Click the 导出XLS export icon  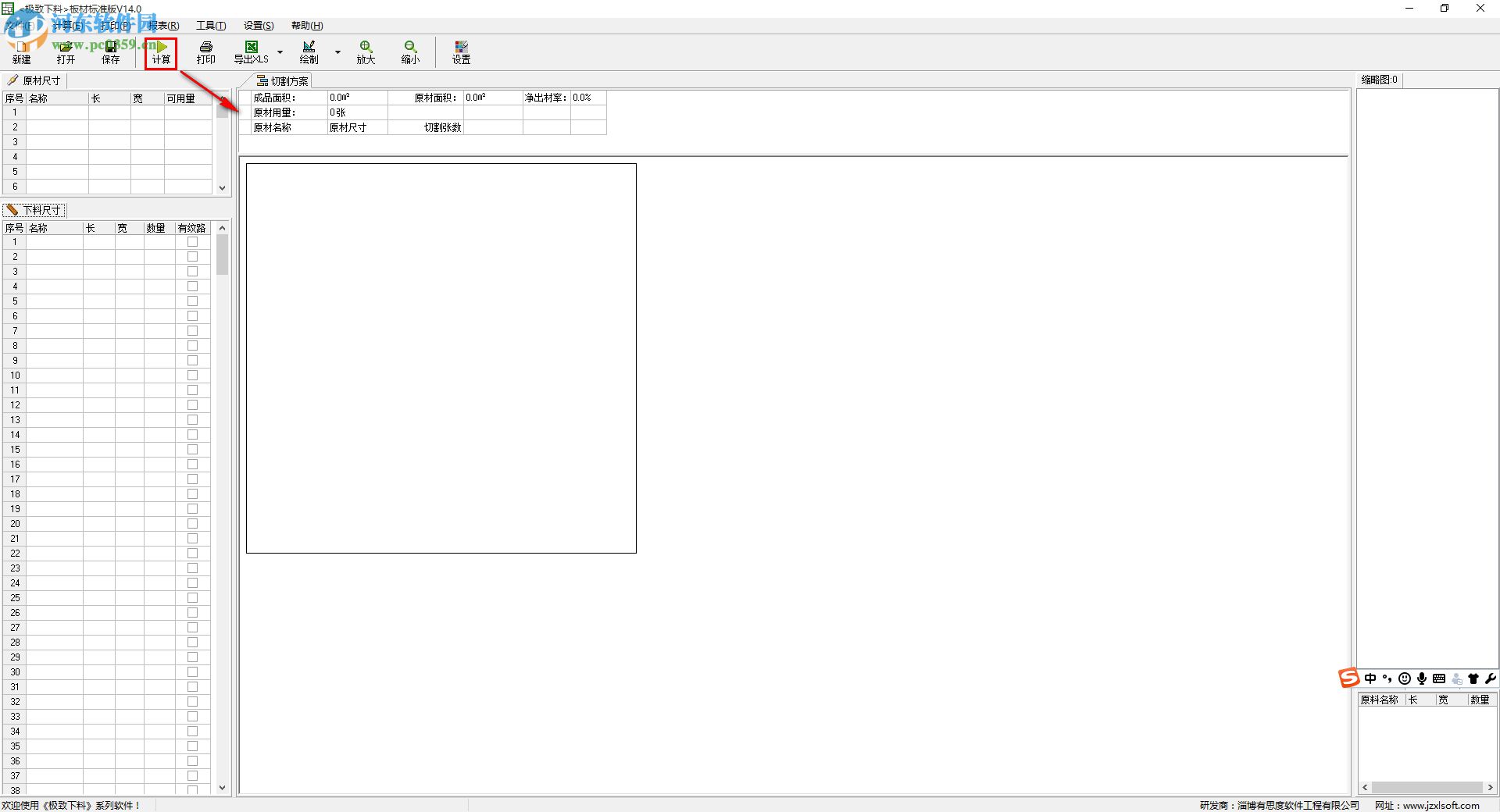pyautogui.click(x=252, y=52)
